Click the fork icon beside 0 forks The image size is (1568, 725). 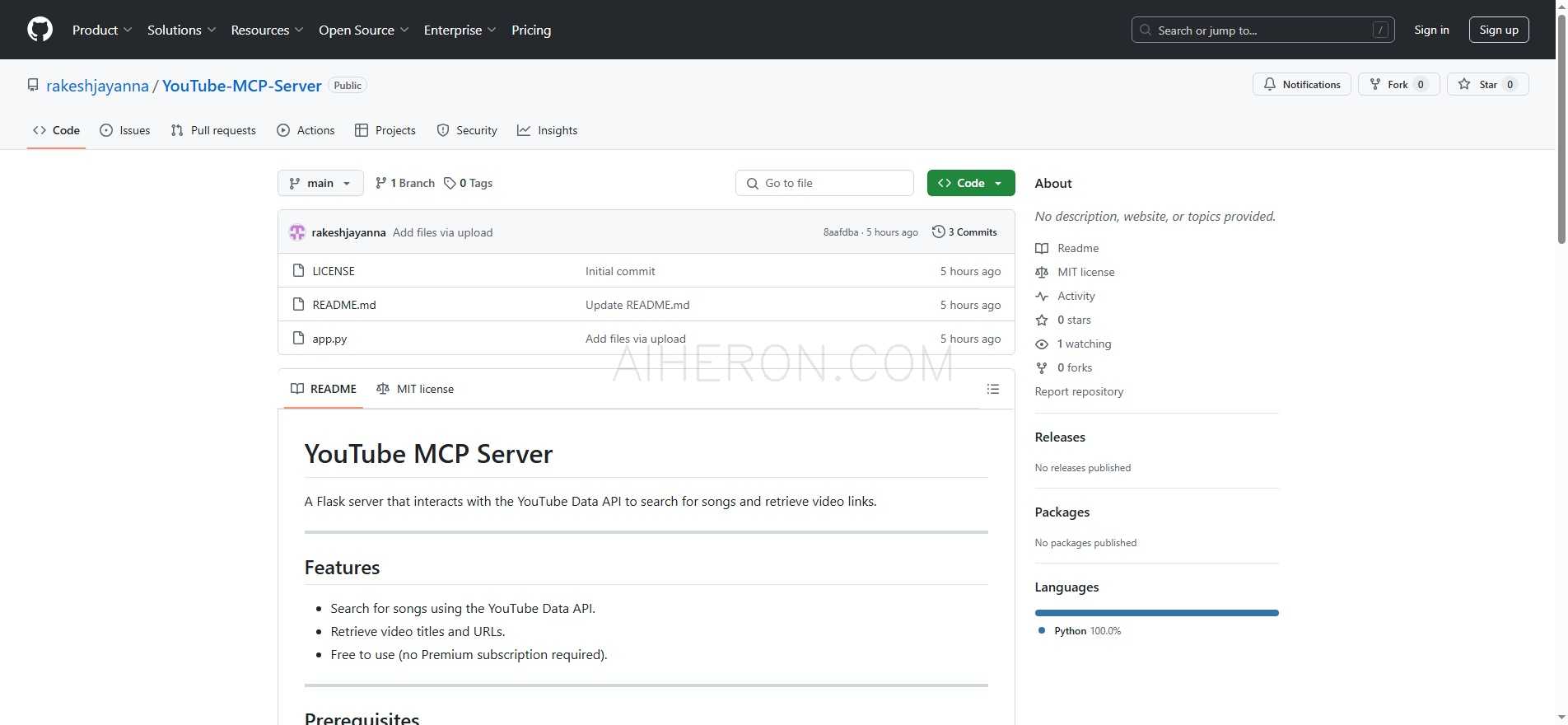tap(1042, 367)
